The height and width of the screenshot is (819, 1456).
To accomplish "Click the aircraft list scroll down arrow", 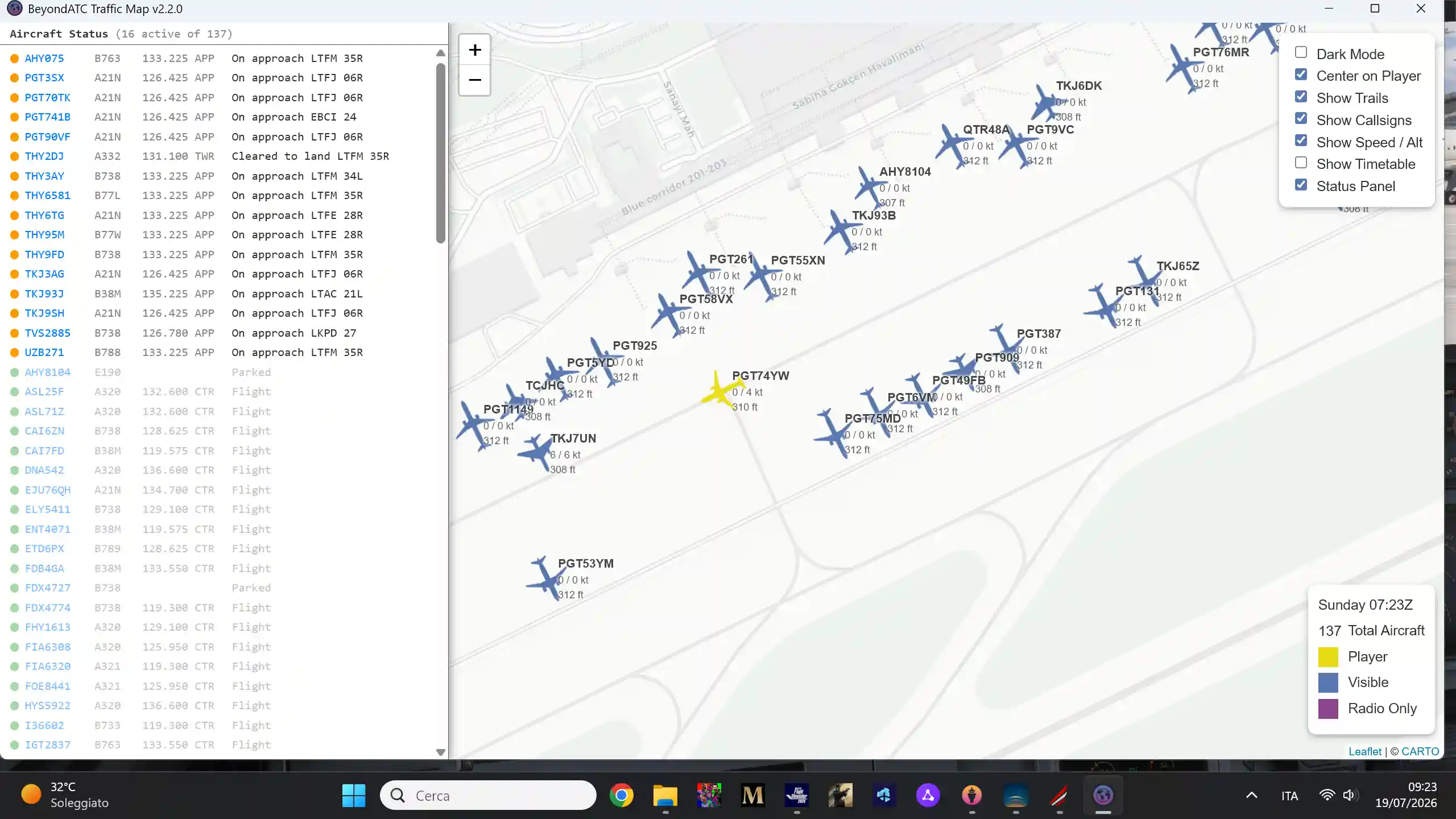I will pyautogui.click(x=440, y=752).
